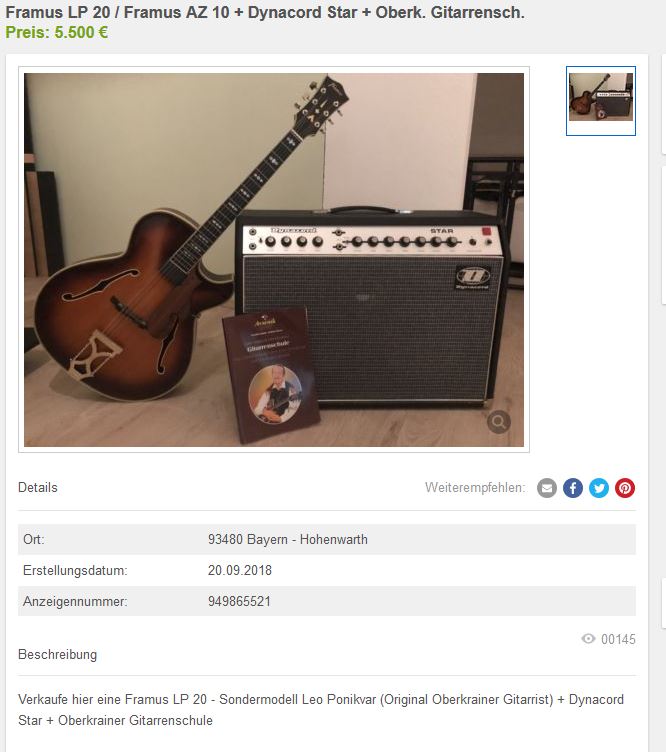Click the Details section heading
Screen dimensions: 666x752
(x=38, y=487)
